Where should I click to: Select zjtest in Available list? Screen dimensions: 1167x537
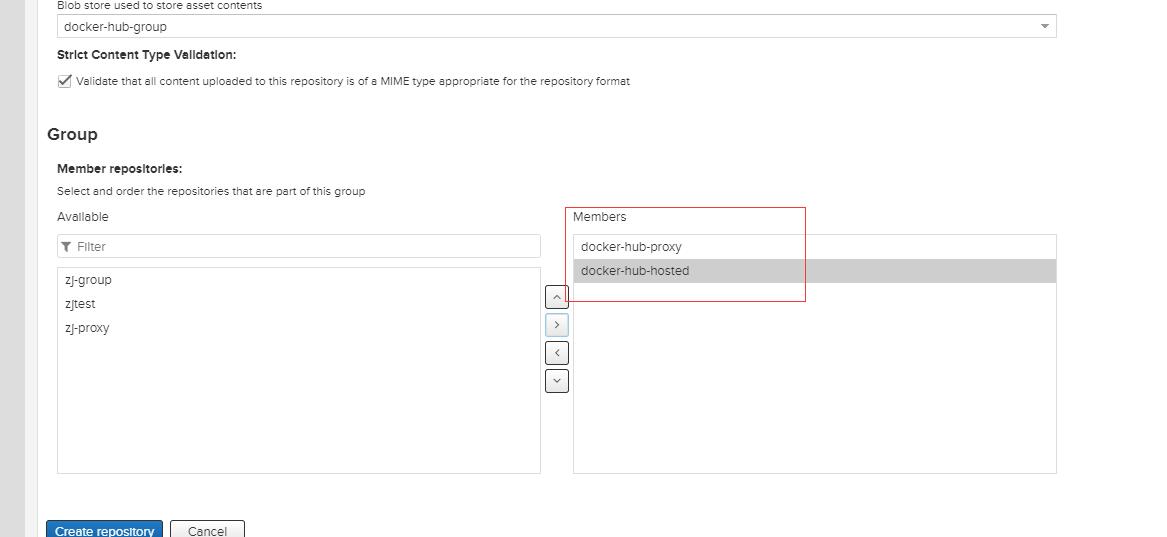(x=298, y=303)
